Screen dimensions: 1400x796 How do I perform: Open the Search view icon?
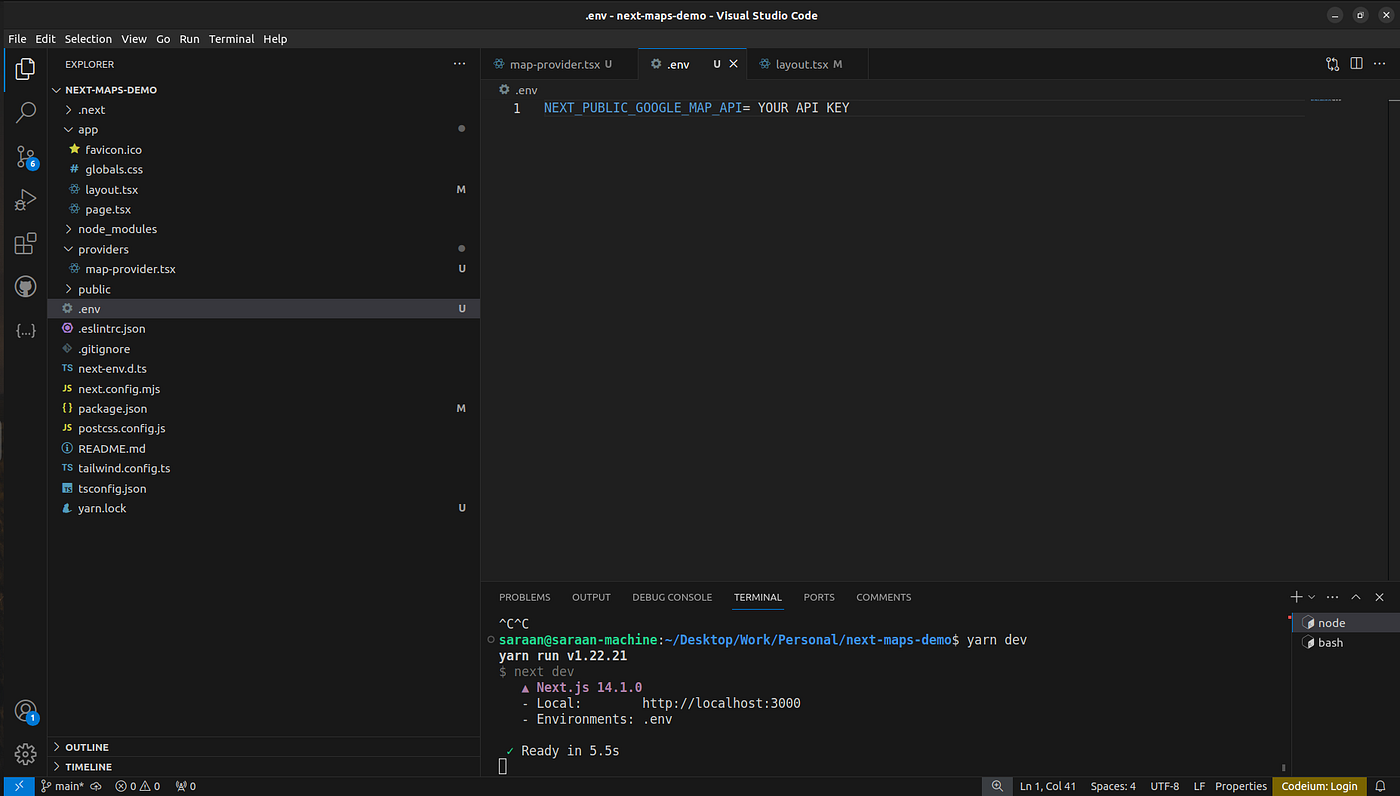point(25,112)
